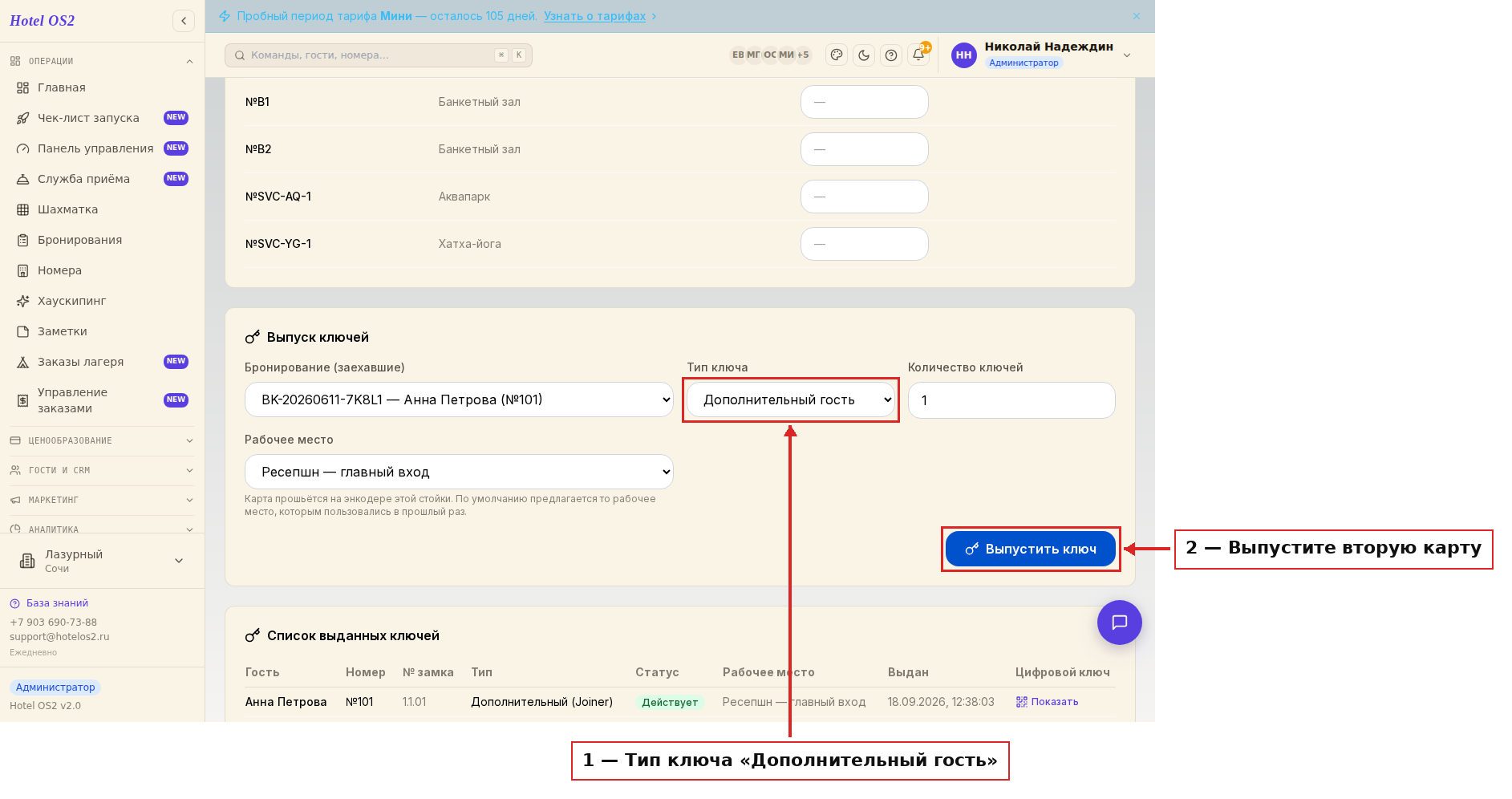1512x799 pixels.
Task: Open the Узнать о тарифах link
Action: [594, 16]
